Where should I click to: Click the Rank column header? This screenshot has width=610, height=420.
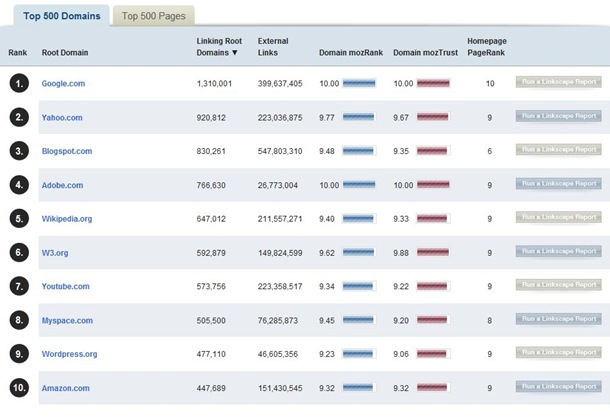(x=18, y=52)
